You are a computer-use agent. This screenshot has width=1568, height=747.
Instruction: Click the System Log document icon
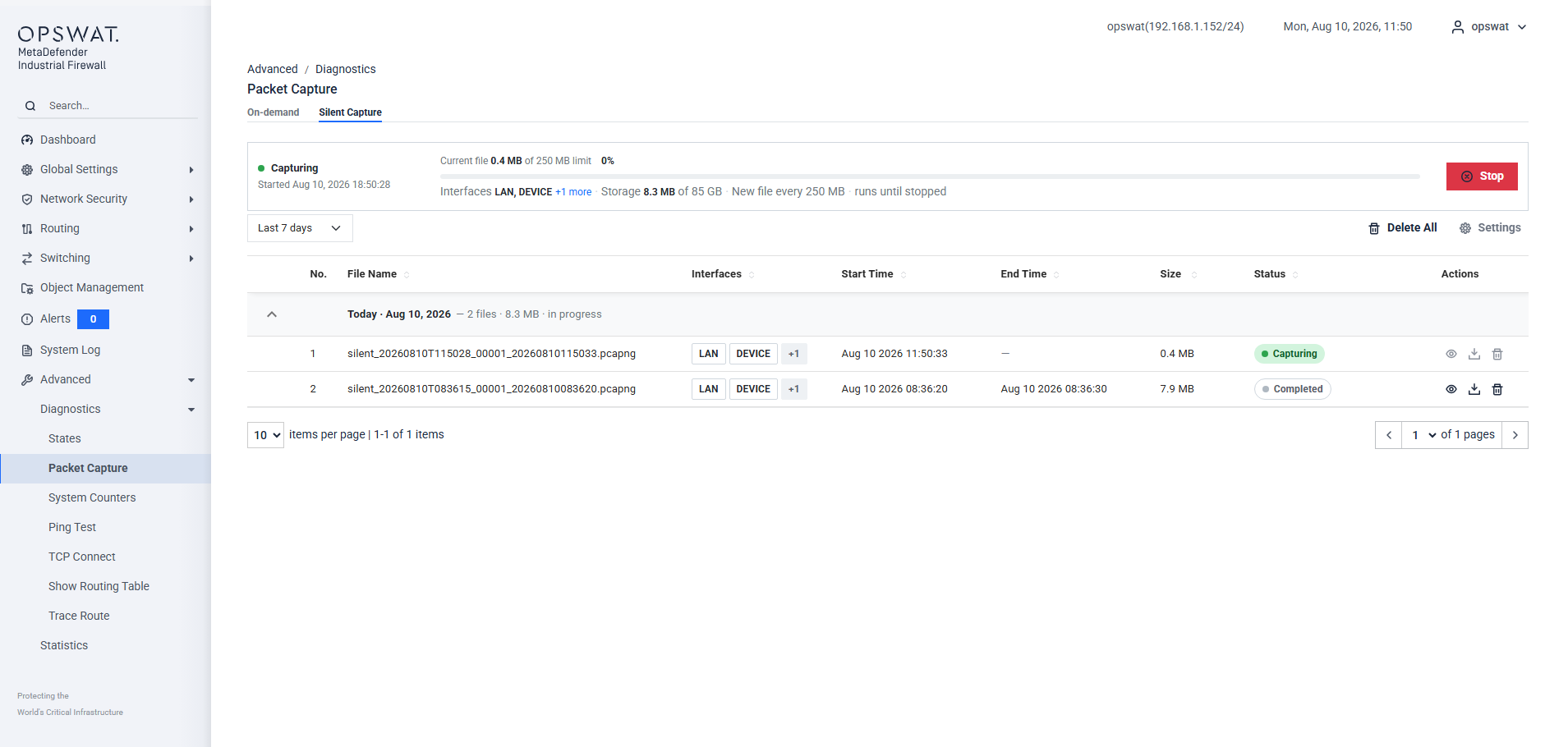click(27, 351)
